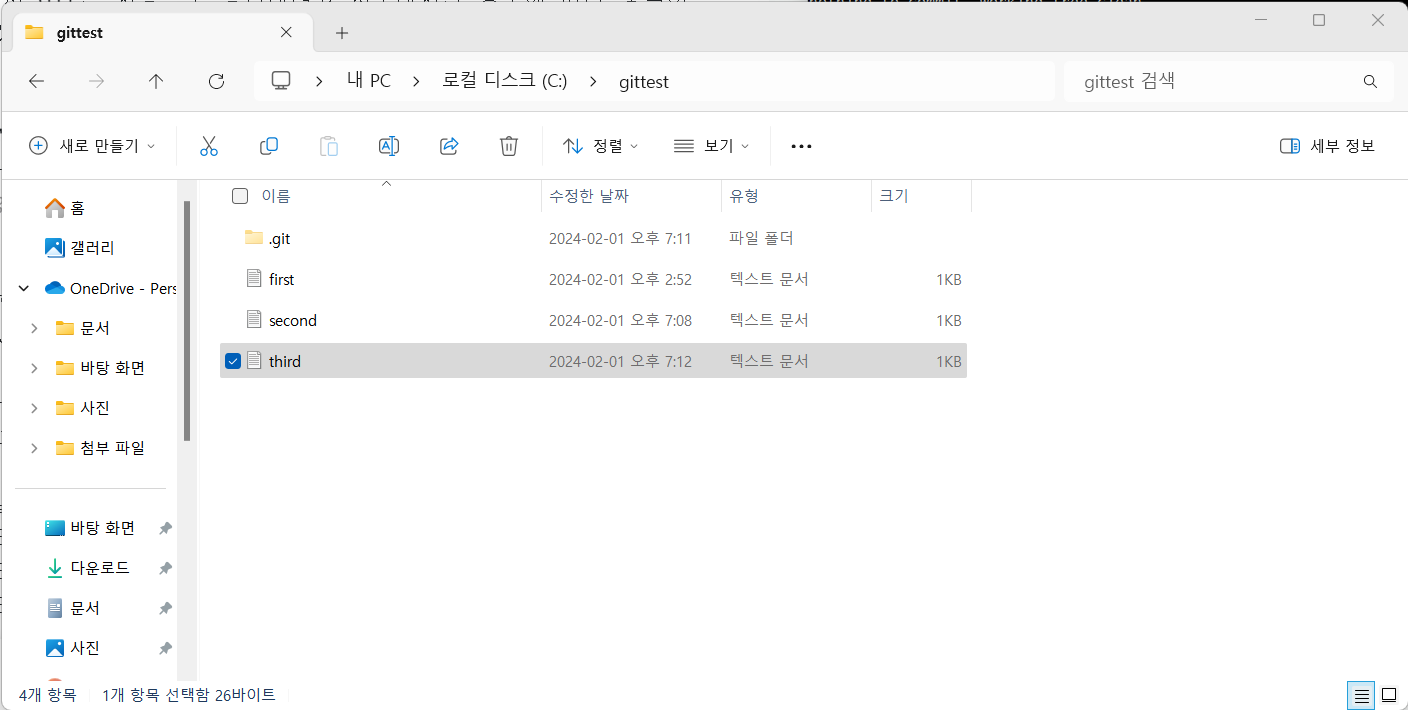Sort by 크기 column header
Viewport: 1408px width, 710px height.
(894, 196)
